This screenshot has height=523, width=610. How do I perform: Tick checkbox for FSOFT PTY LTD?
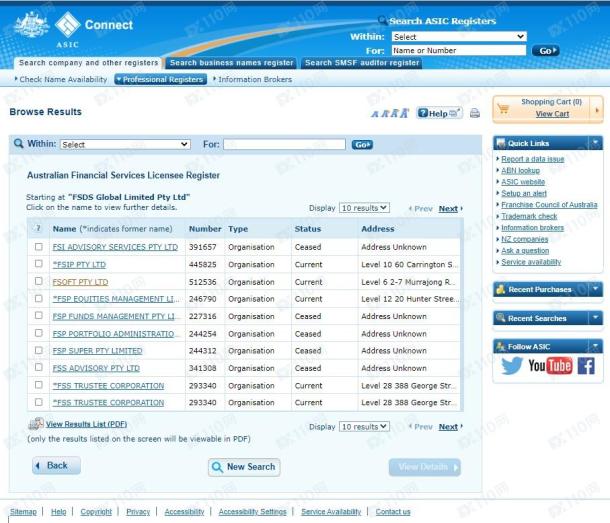(x=39, y=281)
